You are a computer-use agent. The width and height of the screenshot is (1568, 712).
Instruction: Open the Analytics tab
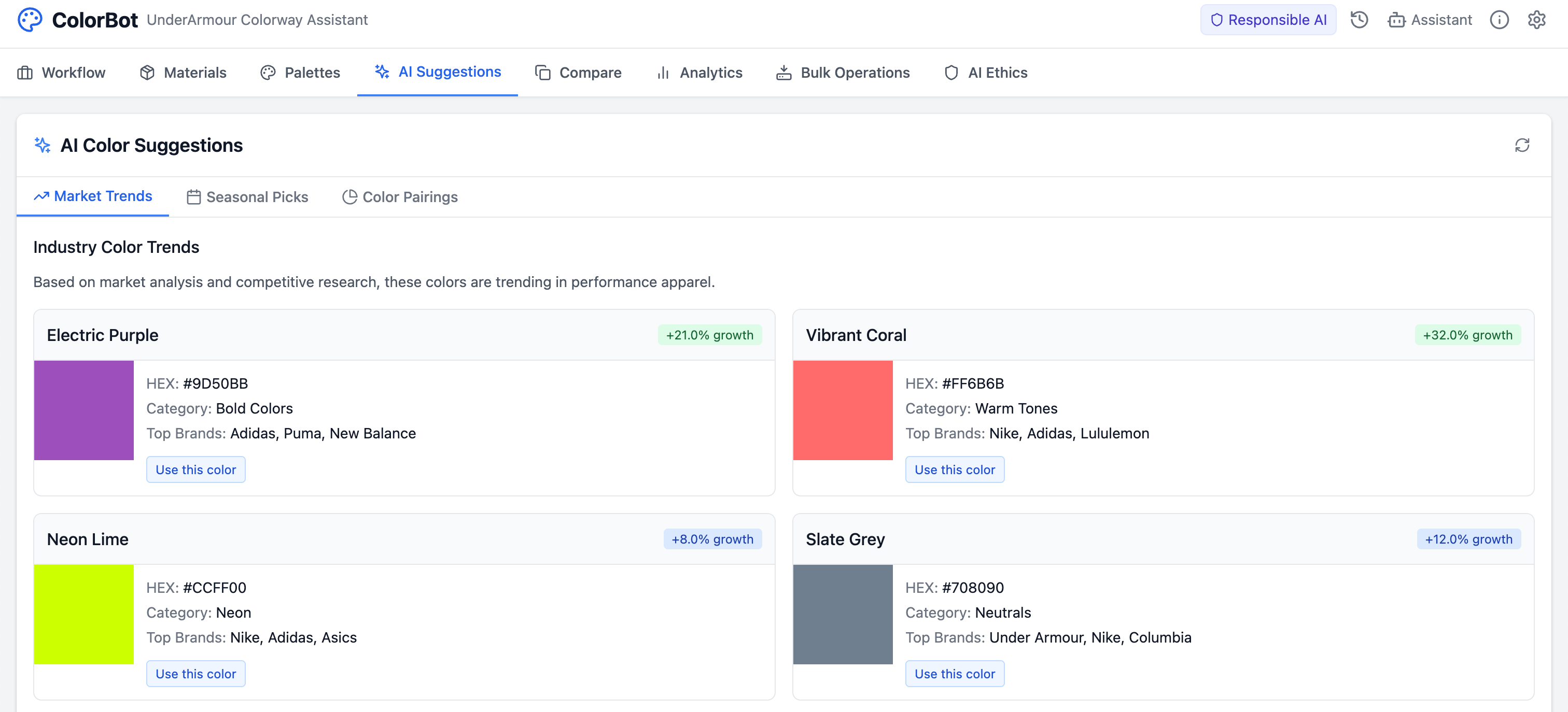tap(699, 73)
